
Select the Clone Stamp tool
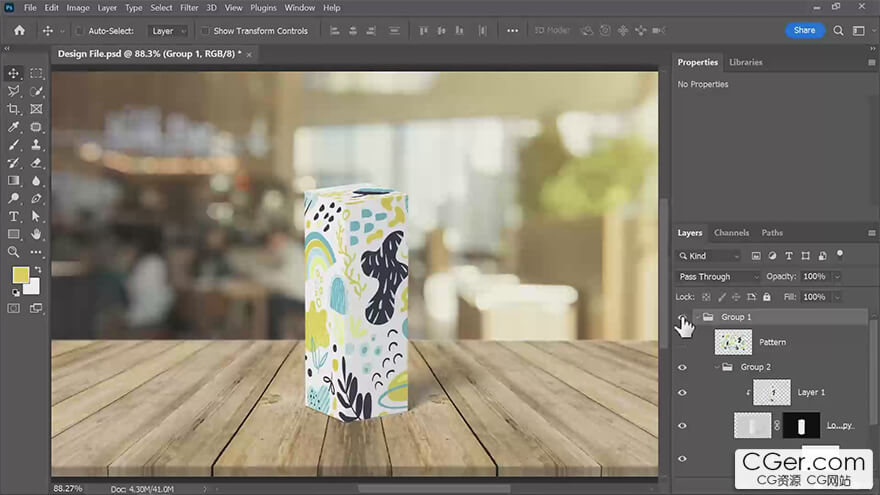click(x=36, y=145)
